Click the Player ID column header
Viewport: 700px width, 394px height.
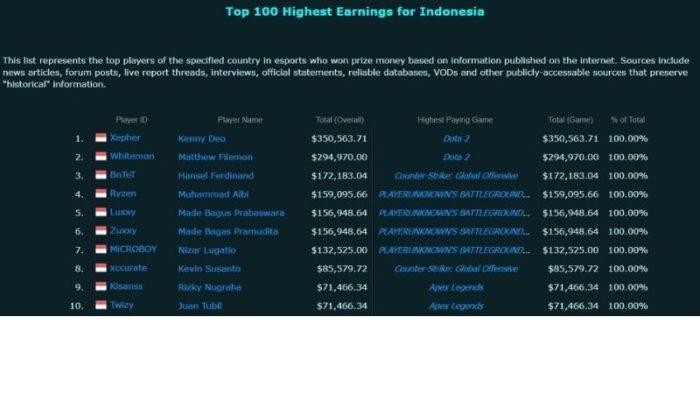pos(131,120)
